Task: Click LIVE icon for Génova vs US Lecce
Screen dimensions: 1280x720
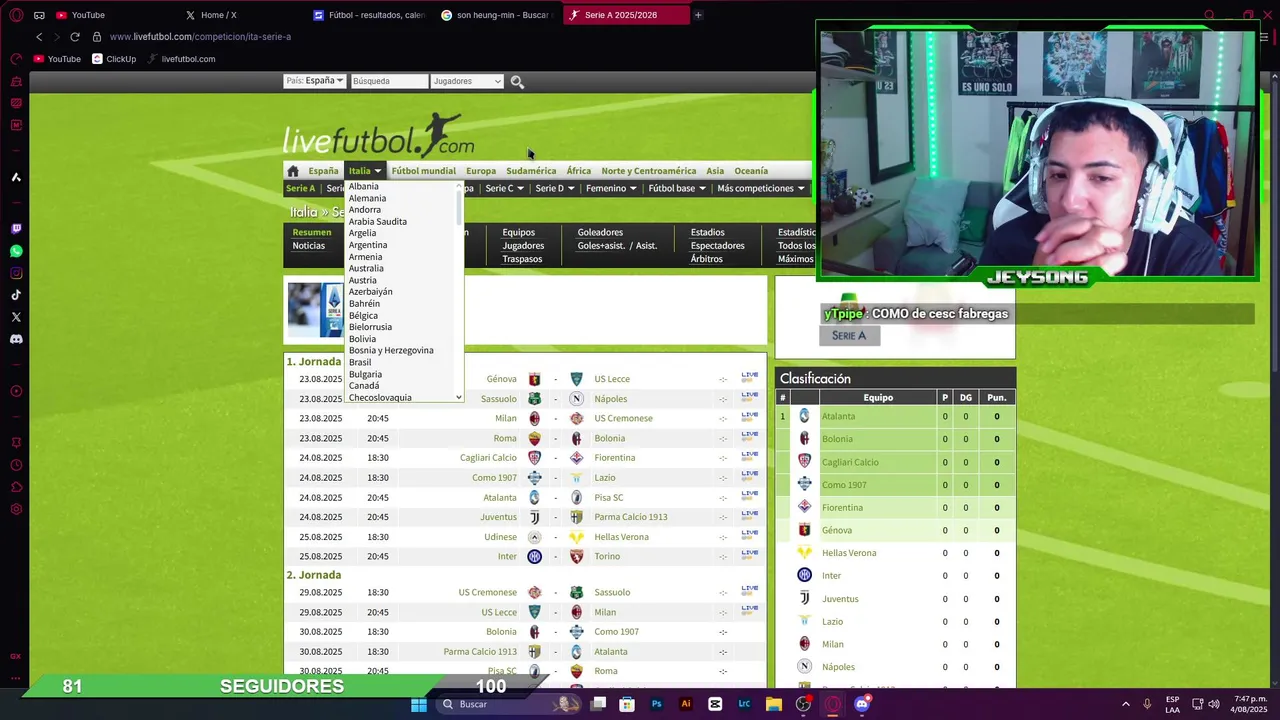Action: (x=749, y=379)
